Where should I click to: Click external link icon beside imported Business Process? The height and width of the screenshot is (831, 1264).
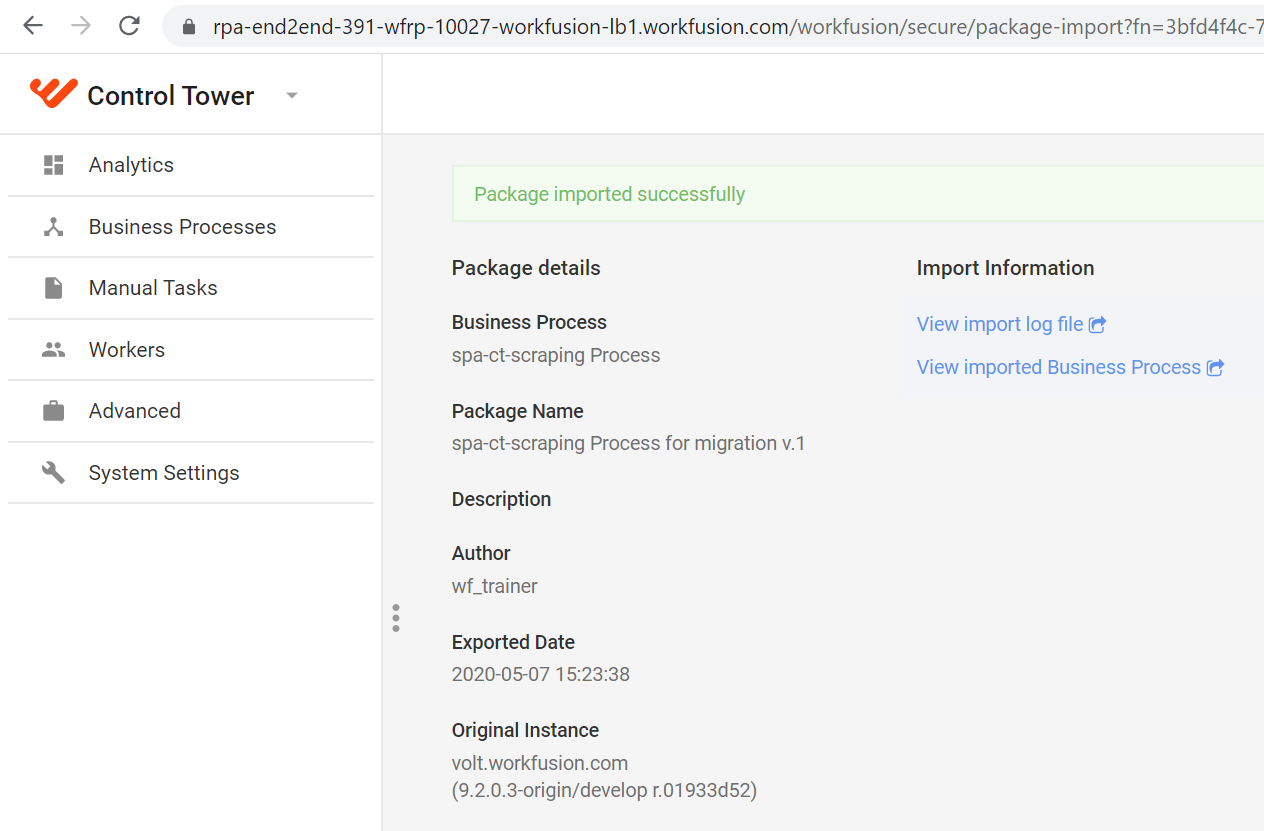[x=1215, y=368]
